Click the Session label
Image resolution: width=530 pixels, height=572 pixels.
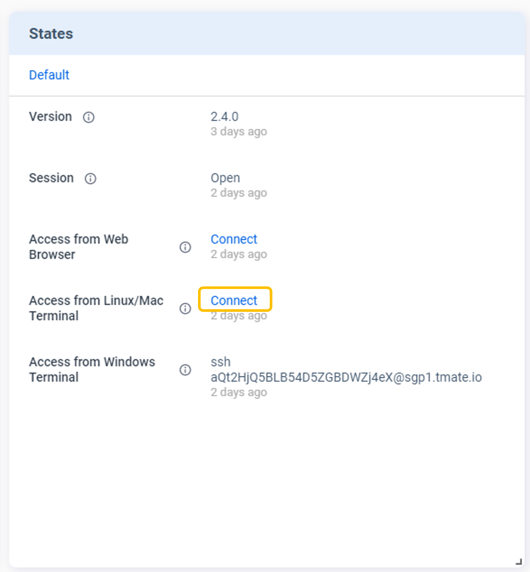[x=51, y=178]
